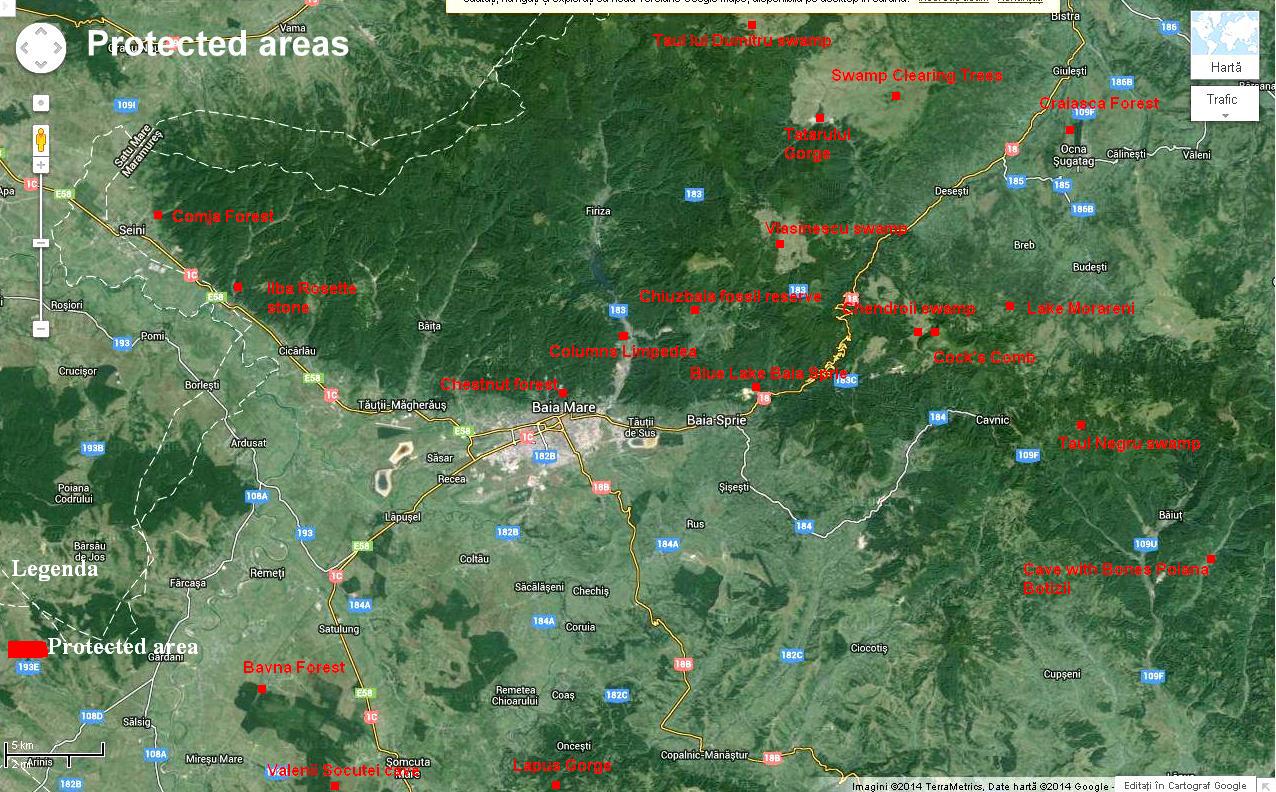Click the 193B road shield

(92, 448)
